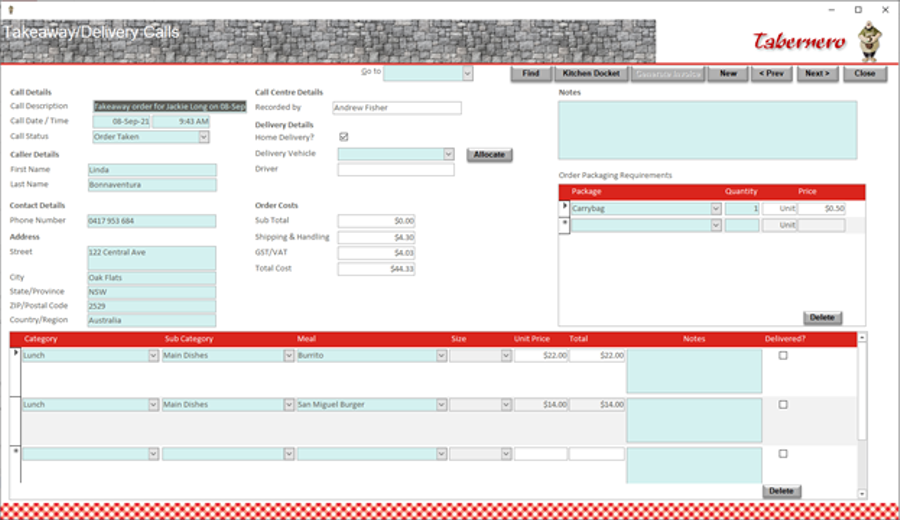Click the Find button
The height and width of the screenshot is (520, 900).
(531, 73)
